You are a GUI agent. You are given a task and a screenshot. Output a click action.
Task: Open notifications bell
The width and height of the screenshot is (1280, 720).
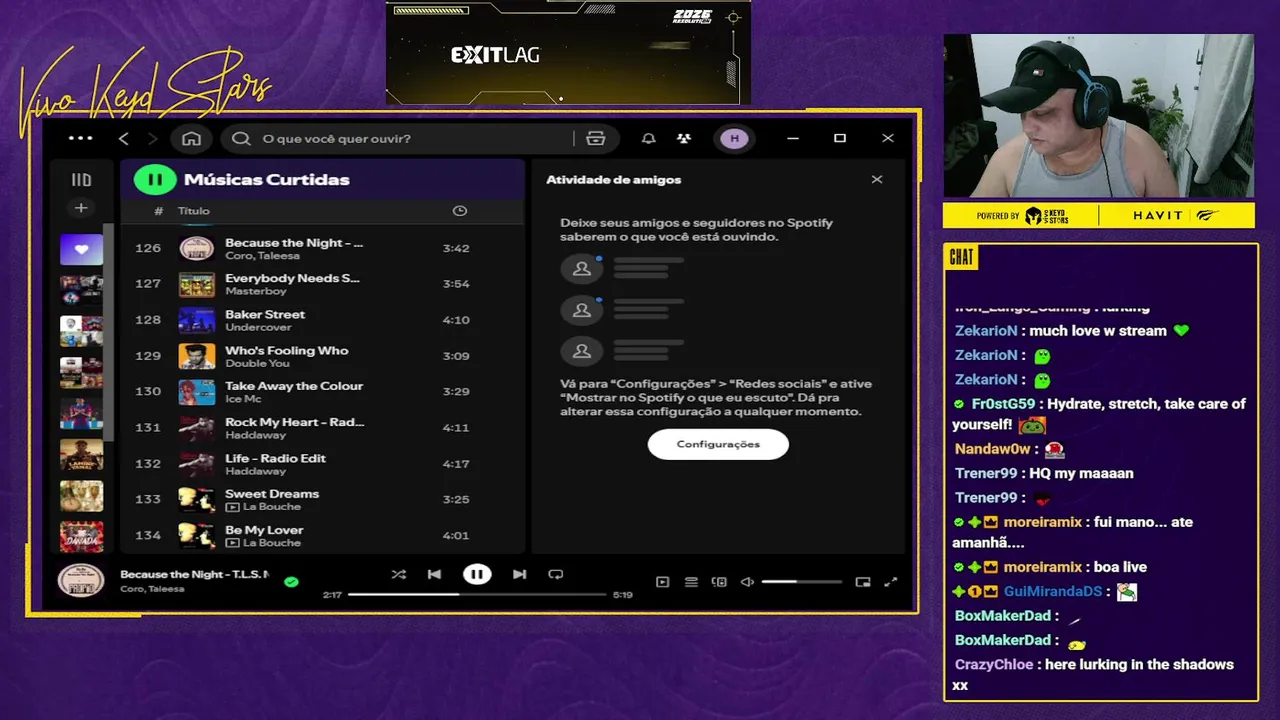point(649,138)
